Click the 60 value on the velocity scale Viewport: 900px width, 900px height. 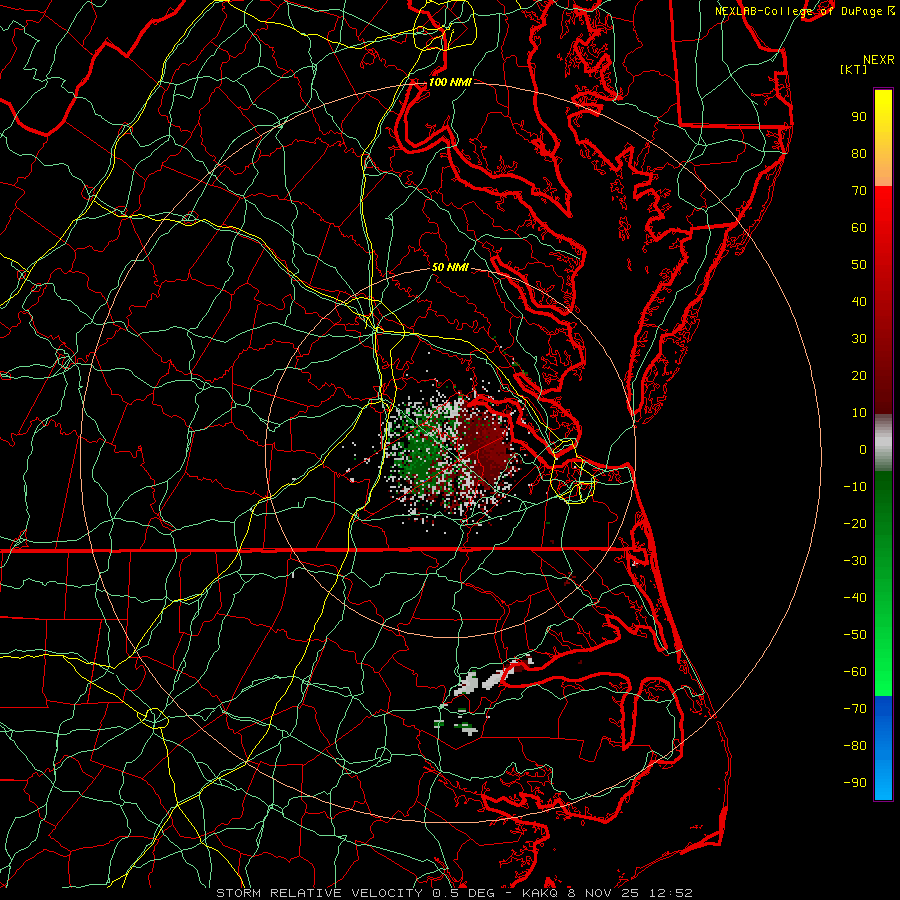(x=859, y=228)
